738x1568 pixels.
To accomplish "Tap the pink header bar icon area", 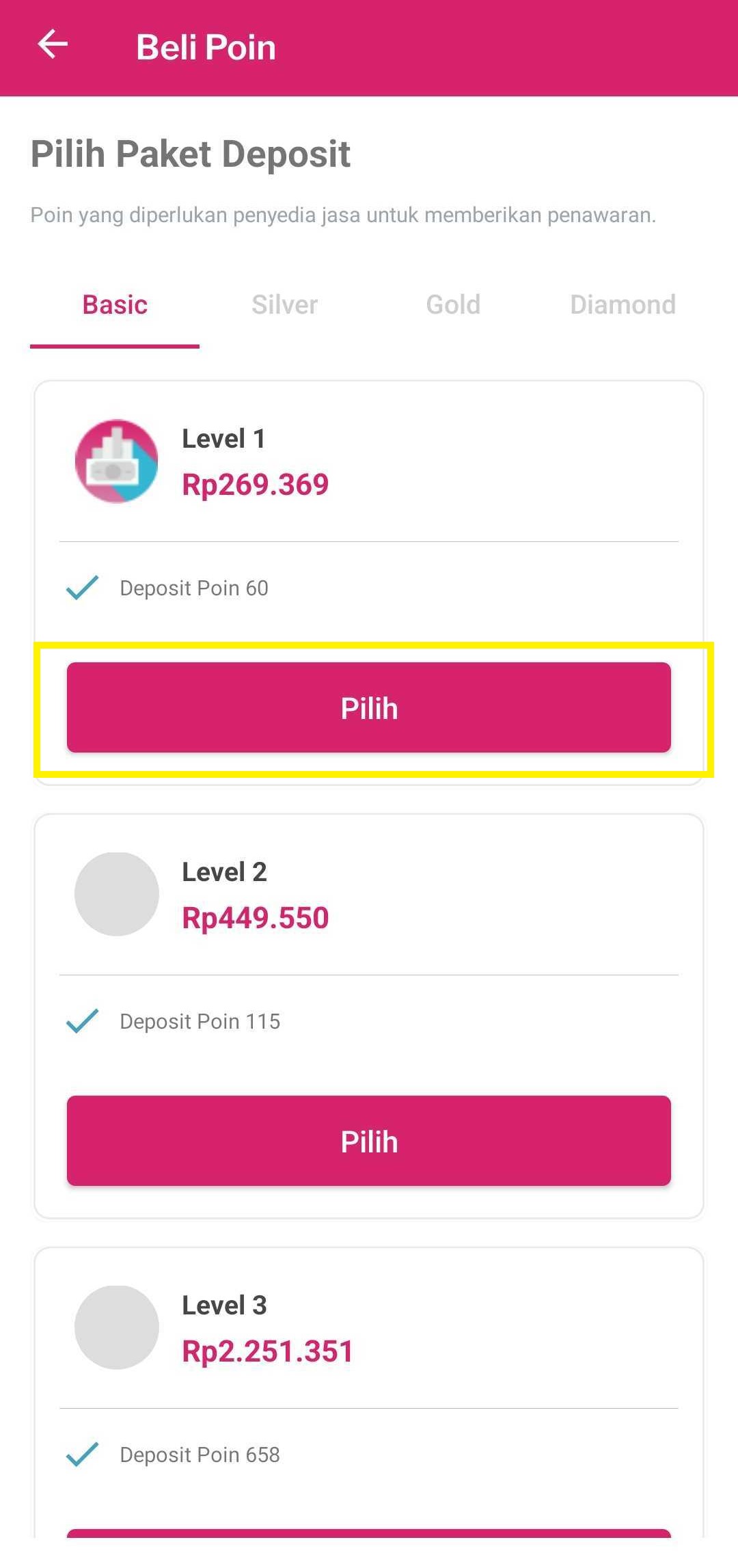I will click(x=369, y=45).
